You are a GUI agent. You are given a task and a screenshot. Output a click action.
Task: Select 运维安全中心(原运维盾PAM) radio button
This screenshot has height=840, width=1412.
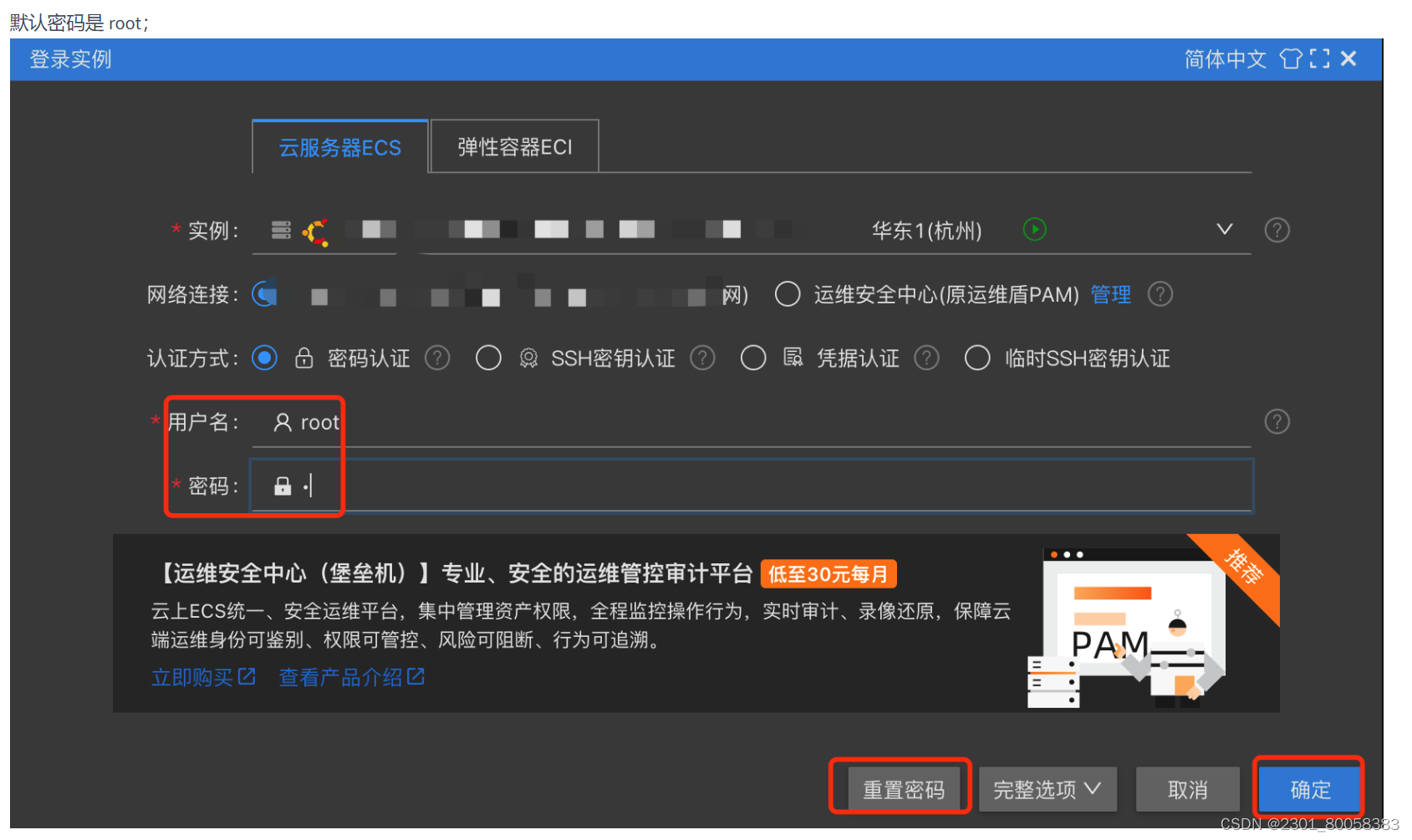788,294
